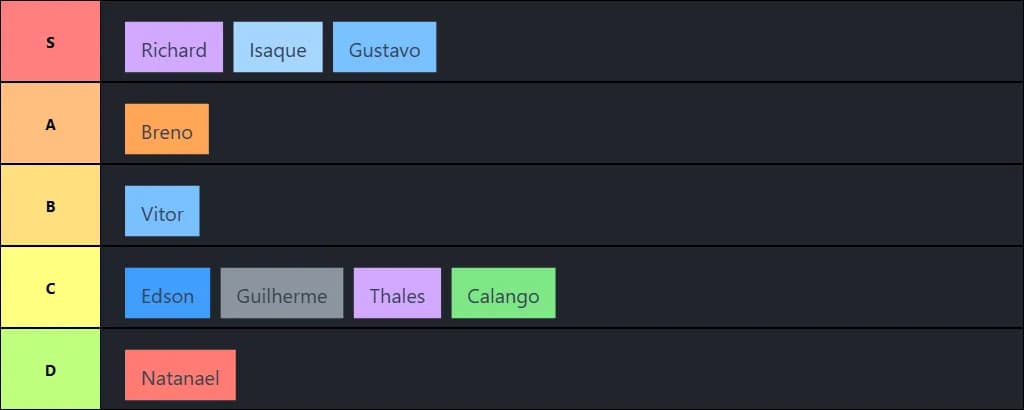Click the S tier label
Screen dimensions: 1024x410
pos(50,42)
